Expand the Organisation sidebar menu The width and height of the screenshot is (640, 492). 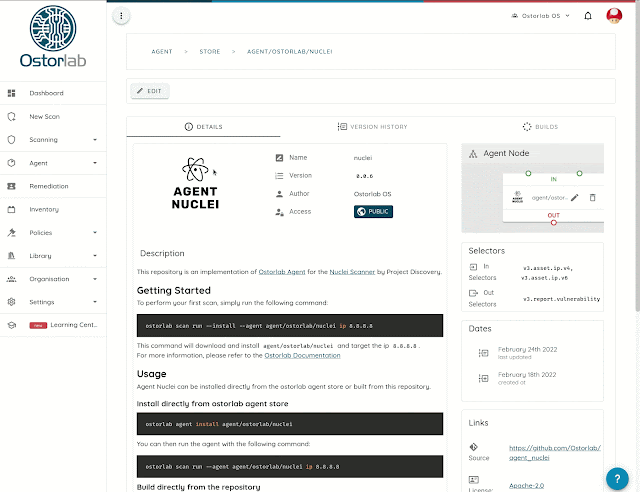pos(95,279)
